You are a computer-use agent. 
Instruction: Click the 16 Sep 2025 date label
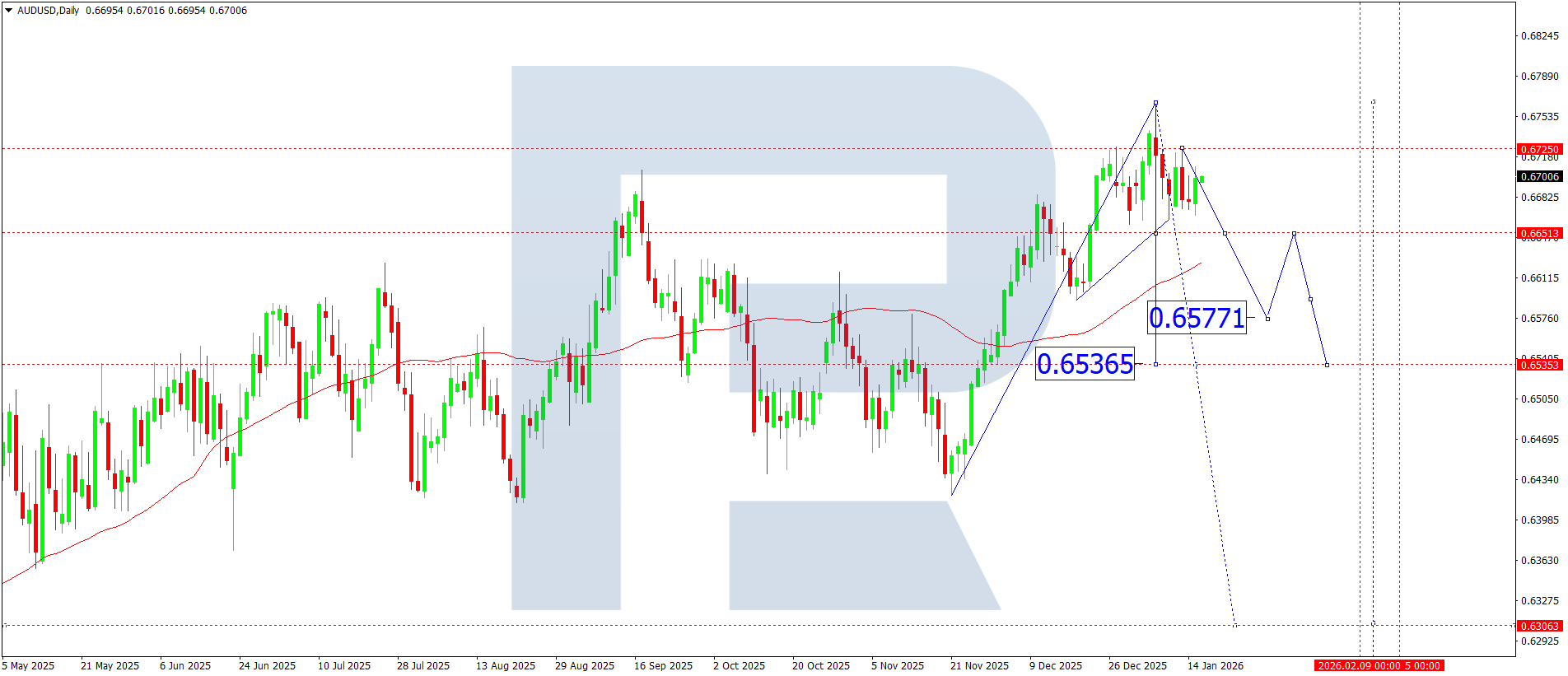663,666
